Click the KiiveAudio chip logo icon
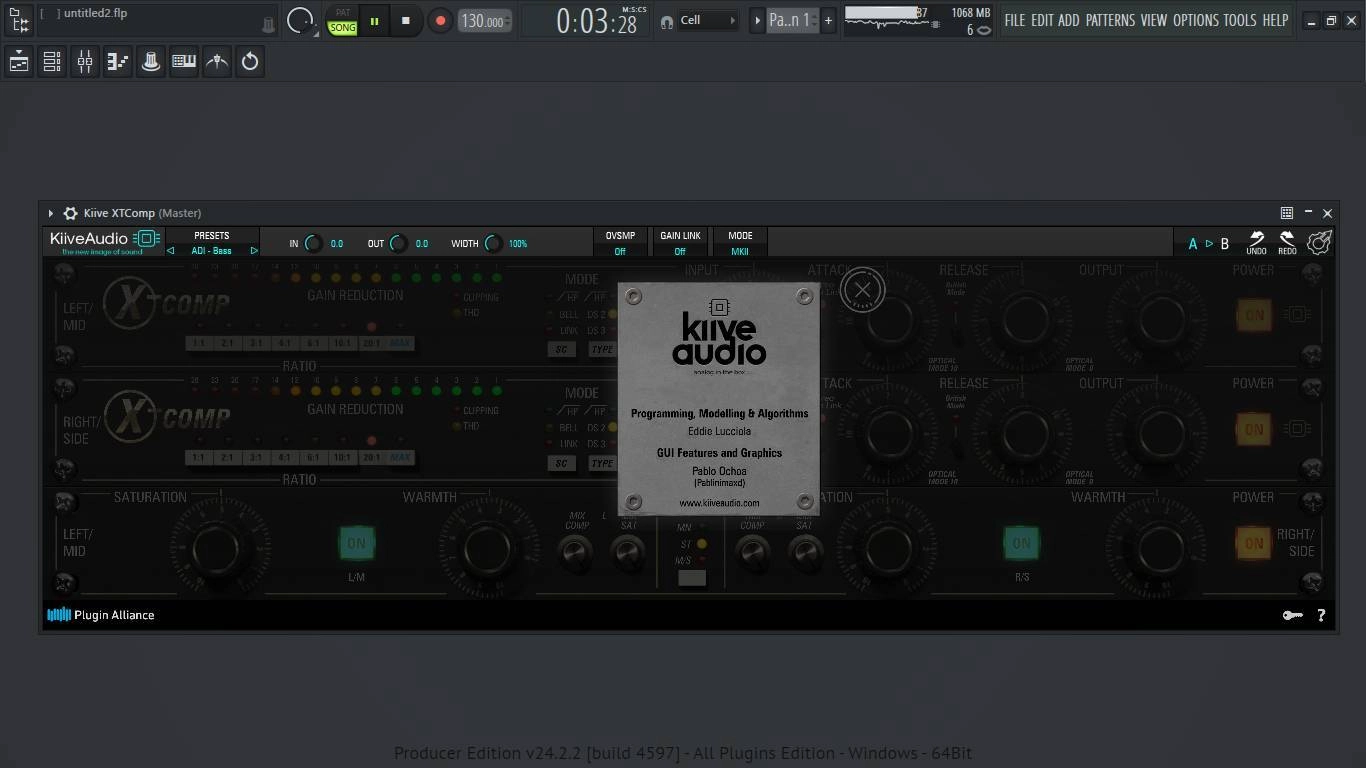Image resolution: width=1366 pixels, height=768 pixels. (x=147, y=238)
